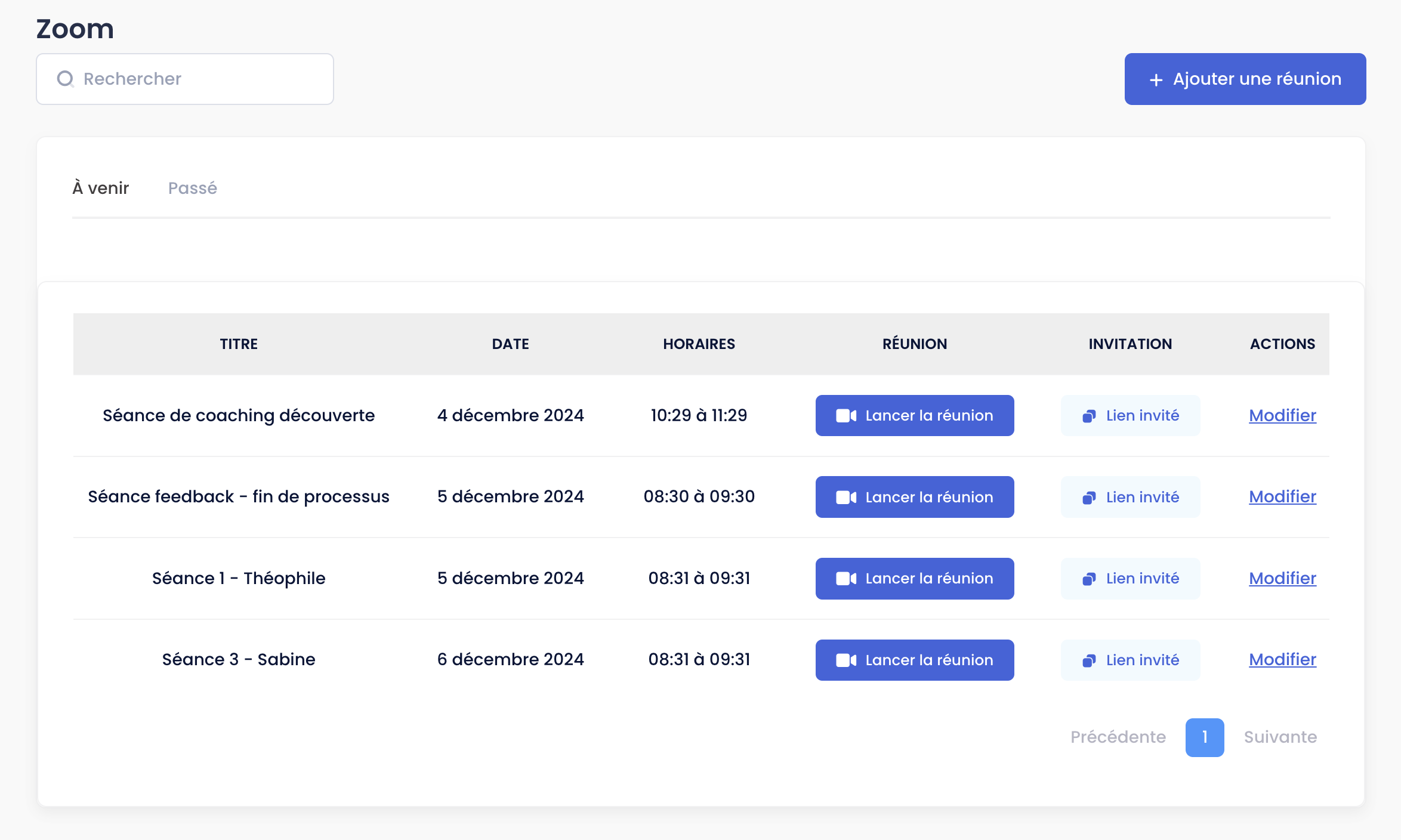1401x840 pixels.
Task: Launch meeting for Séance 1 - Théophile
Action: coord(915,579)
